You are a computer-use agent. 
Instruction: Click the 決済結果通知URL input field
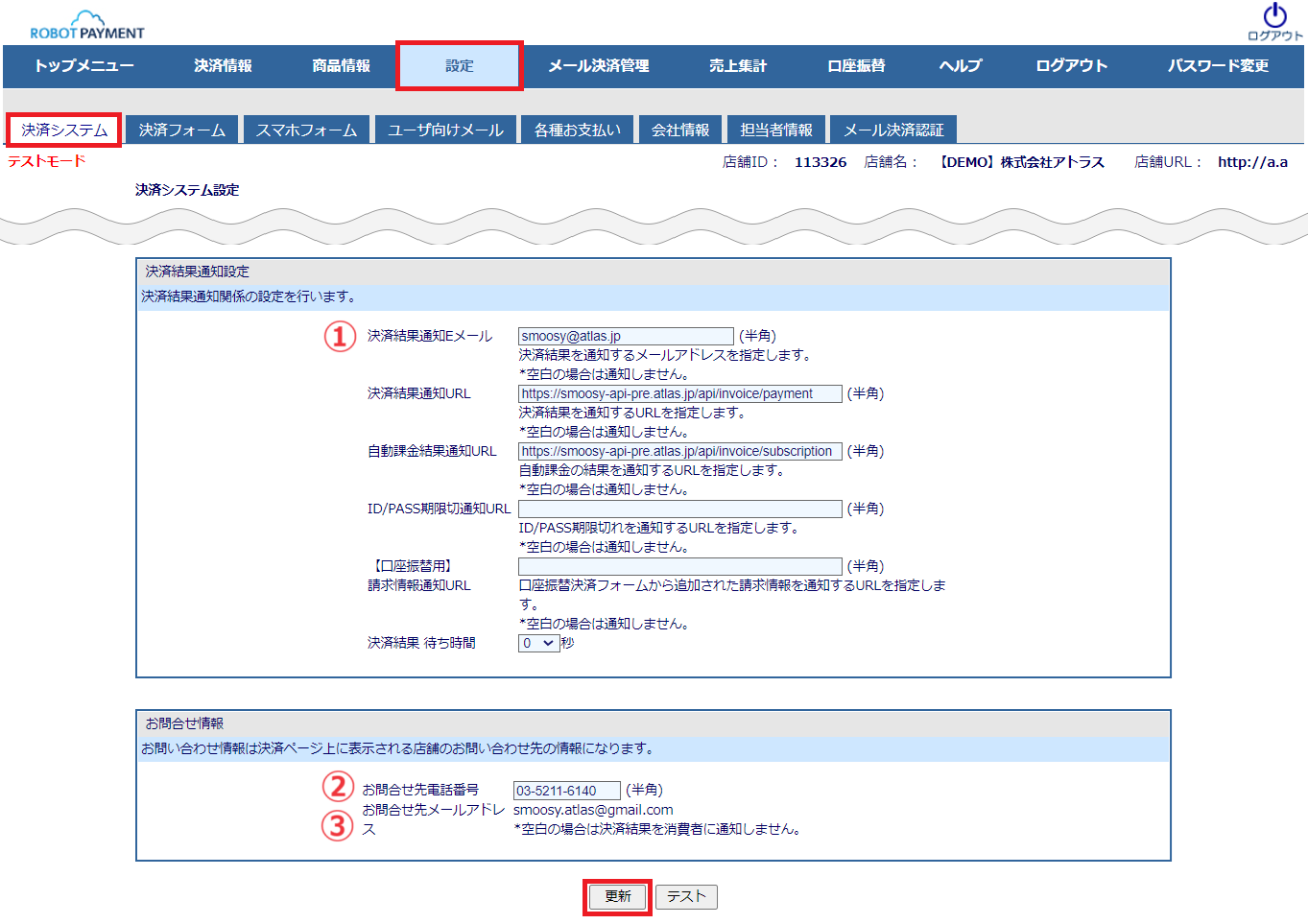(679, 393)
